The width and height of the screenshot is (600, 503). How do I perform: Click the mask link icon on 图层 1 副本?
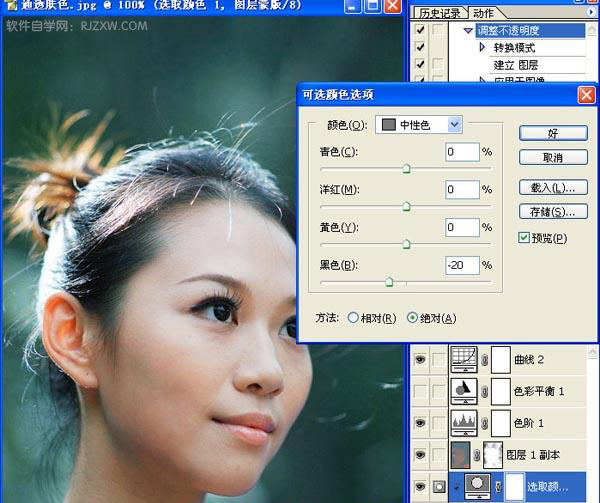[x=477, y=455]
